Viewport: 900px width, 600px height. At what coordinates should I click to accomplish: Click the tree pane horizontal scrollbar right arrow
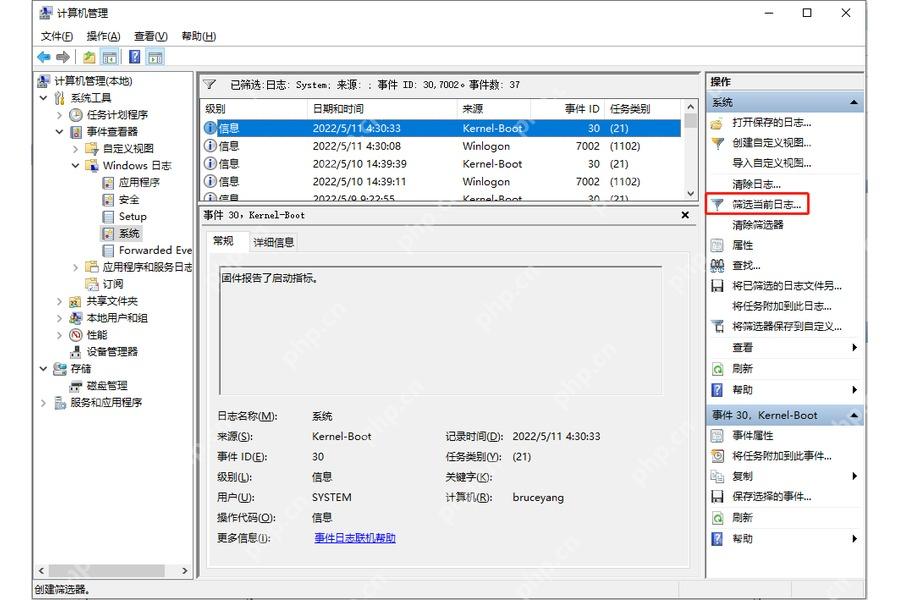coord(185,571)
